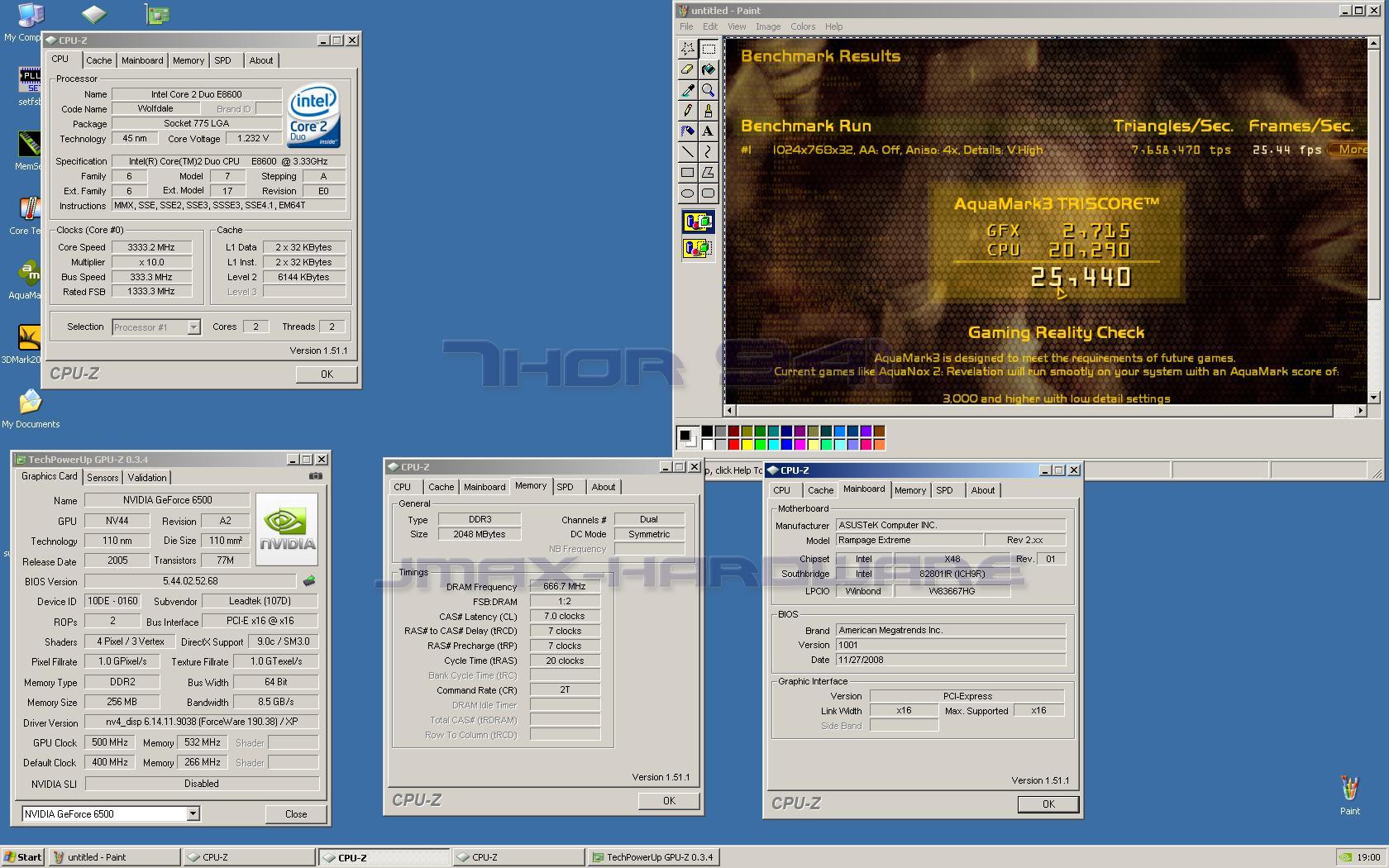Choose the Ellipse tool in Paint
Viewport: 1389px width, 868px height.
pyautogui.click(x=687, y=193)
